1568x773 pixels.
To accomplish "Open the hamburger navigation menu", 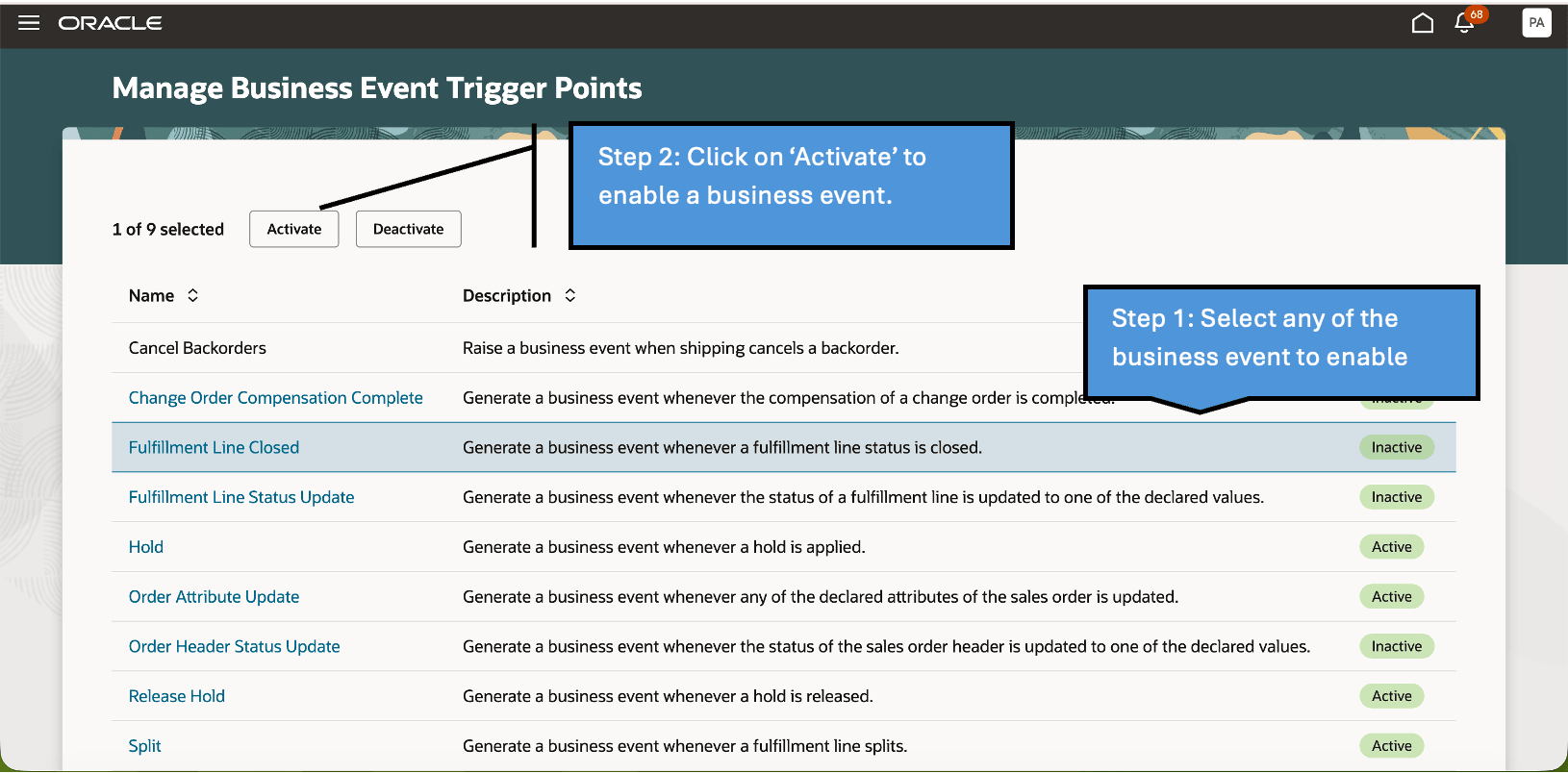I will 29,23.
